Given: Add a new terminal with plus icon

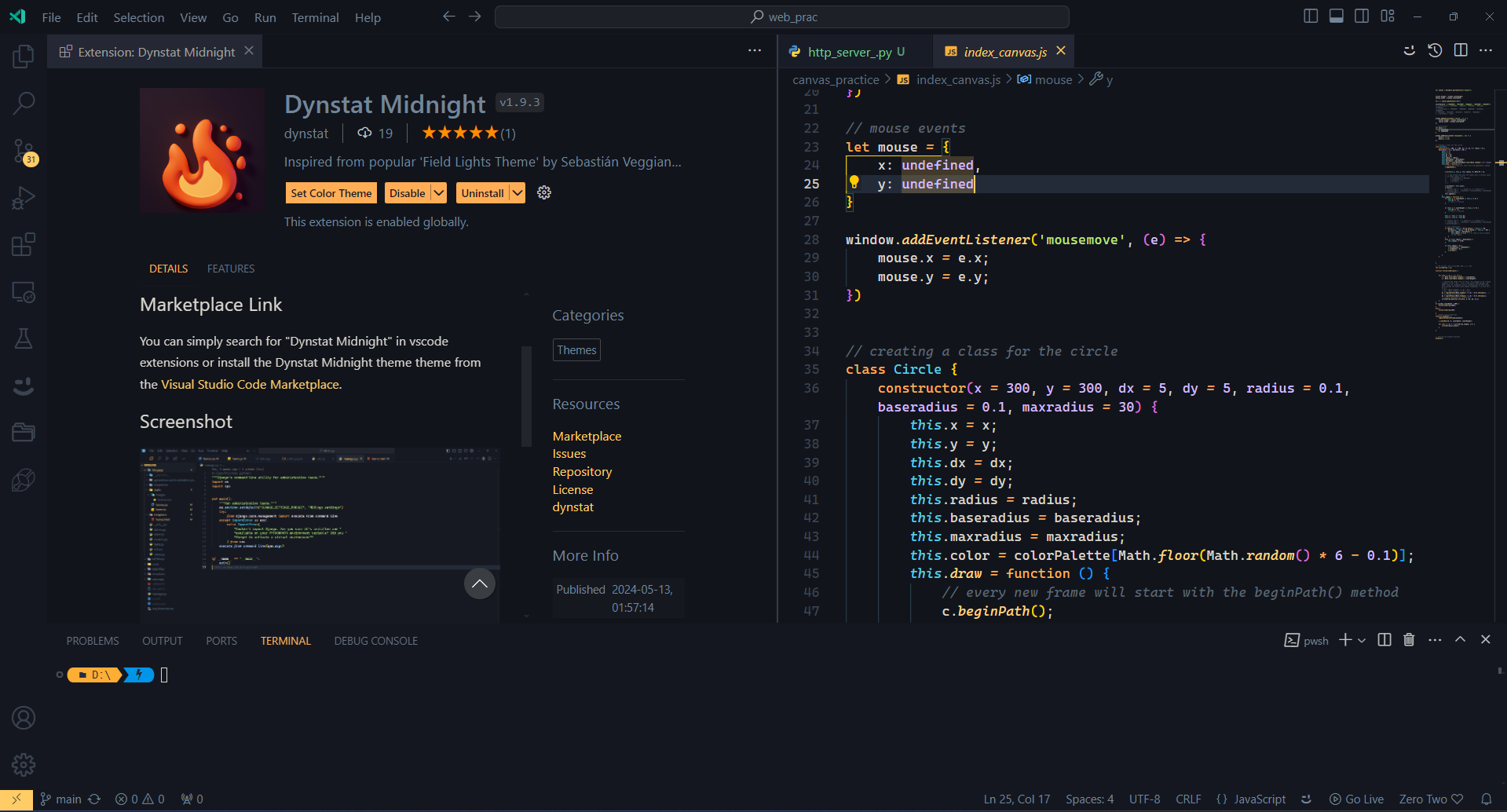Looking at the screenshot, I should coord(1345,640).
